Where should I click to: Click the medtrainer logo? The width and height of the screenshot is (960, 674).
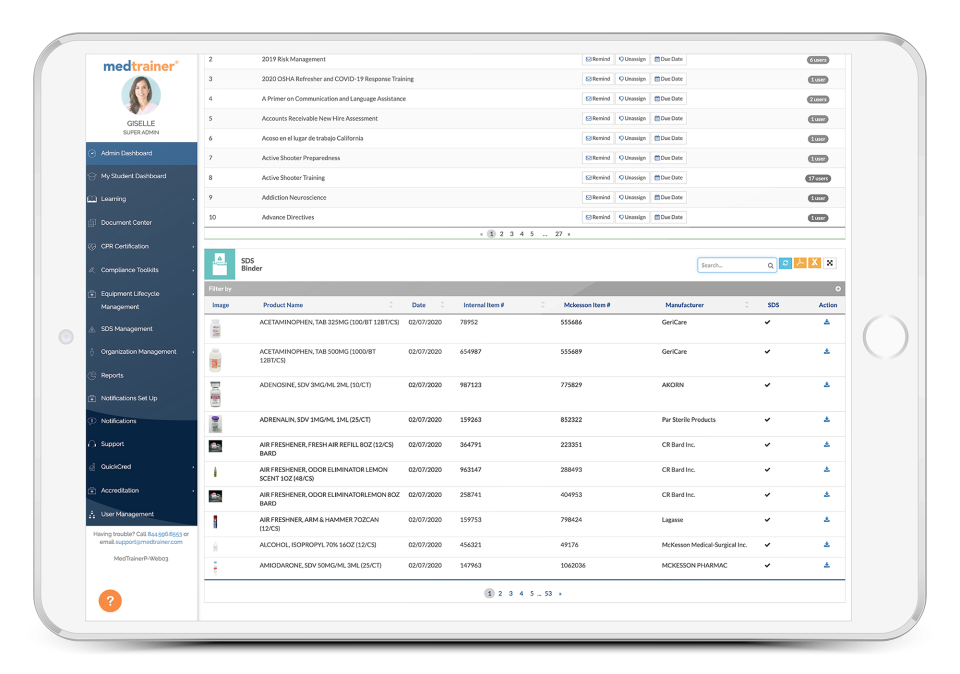pyautogui.click(x=141, y=66)
